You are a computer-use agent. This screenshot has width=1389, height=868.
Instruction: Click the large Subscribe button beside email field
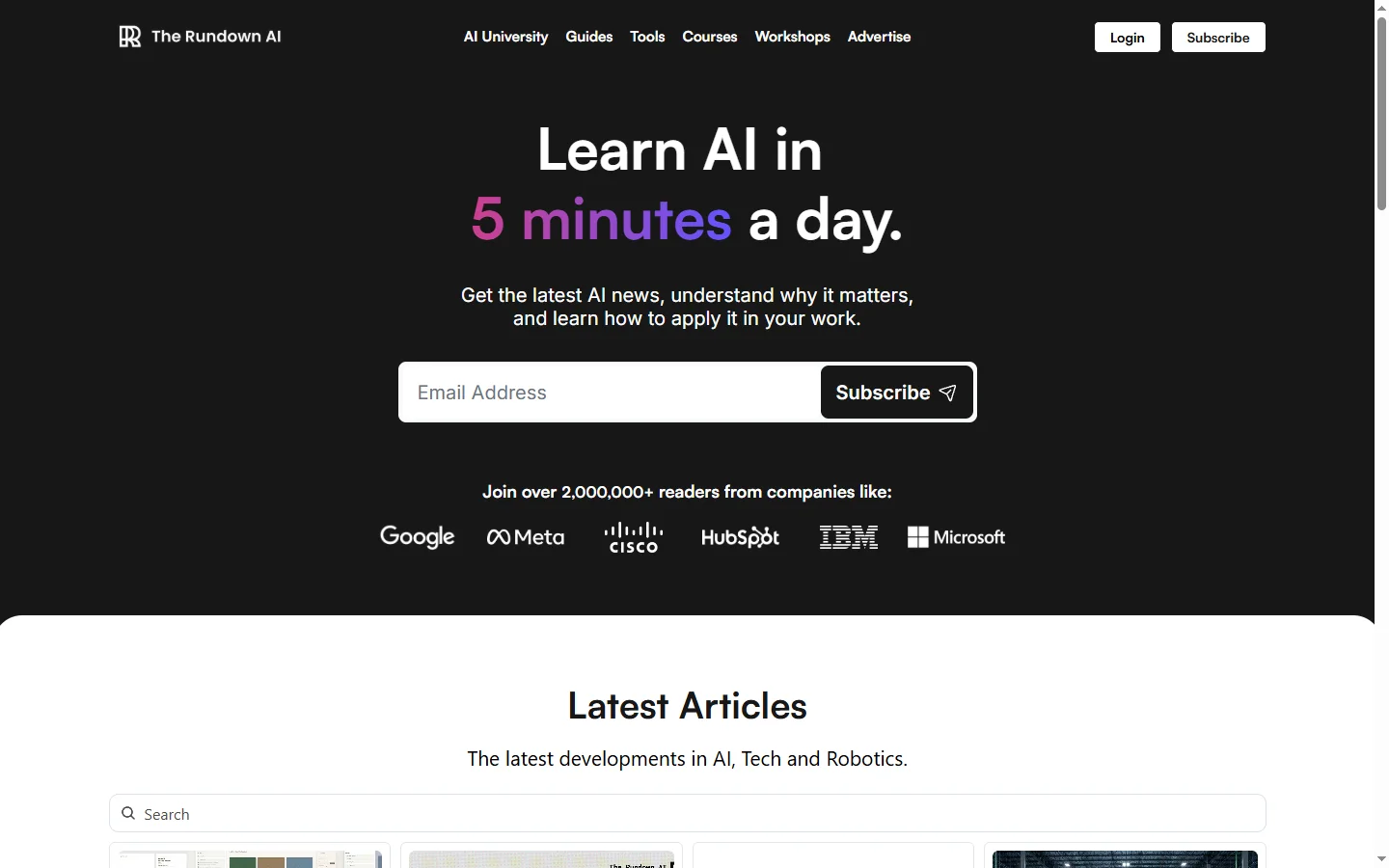click(x=896, y=393)
